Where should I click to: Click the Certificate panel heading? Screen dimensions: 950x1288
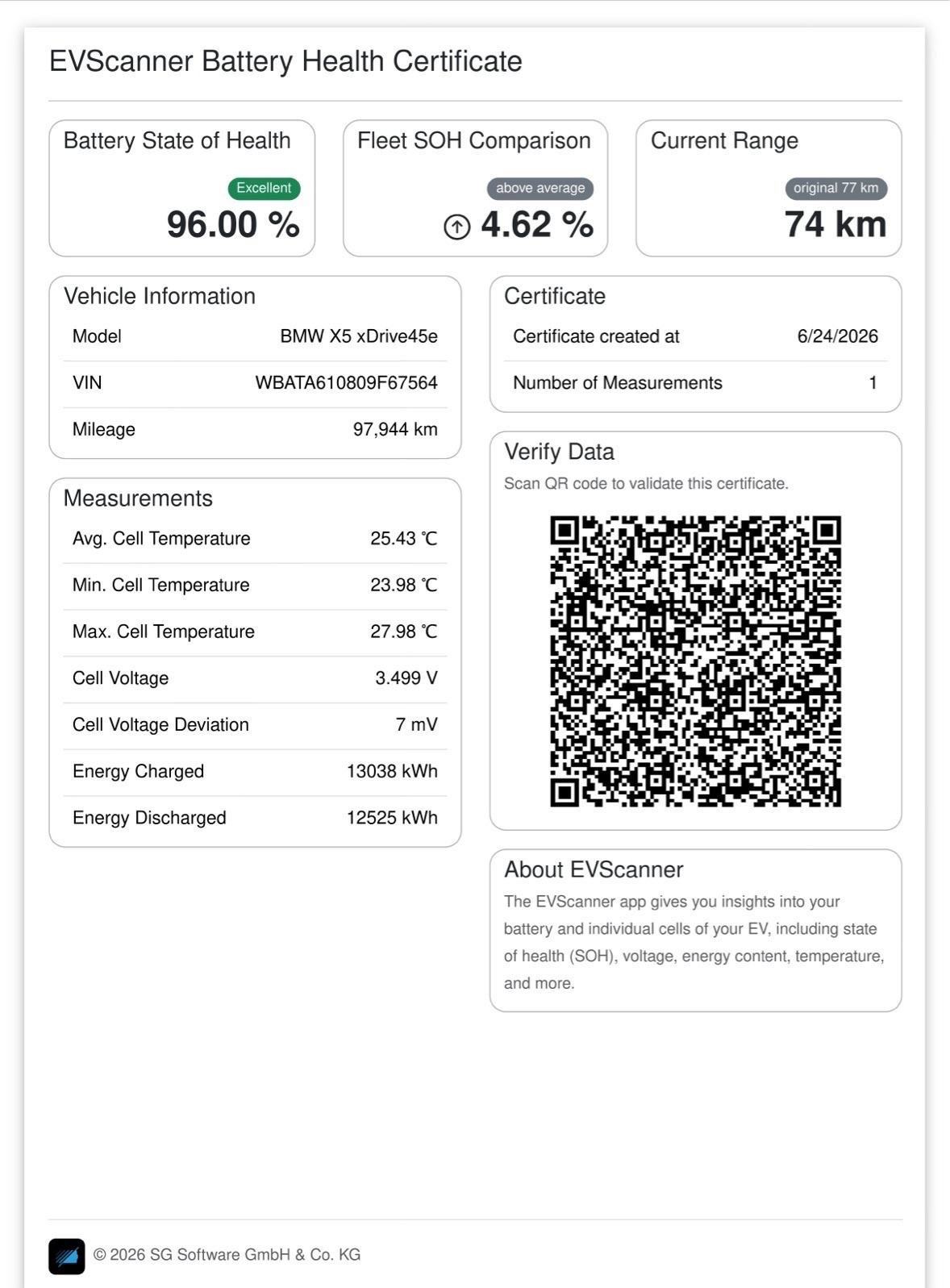[555, 296]
